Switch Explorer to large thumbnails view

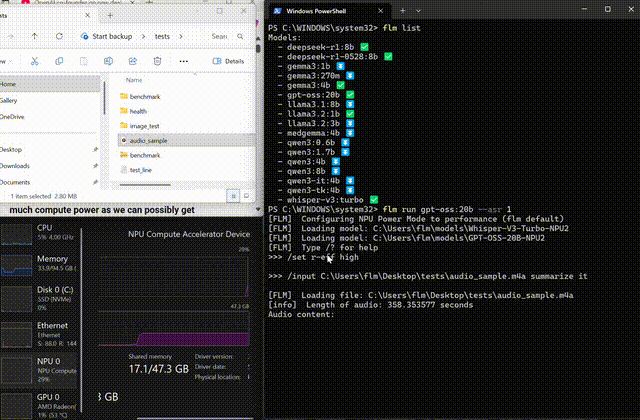pos(246,196)
